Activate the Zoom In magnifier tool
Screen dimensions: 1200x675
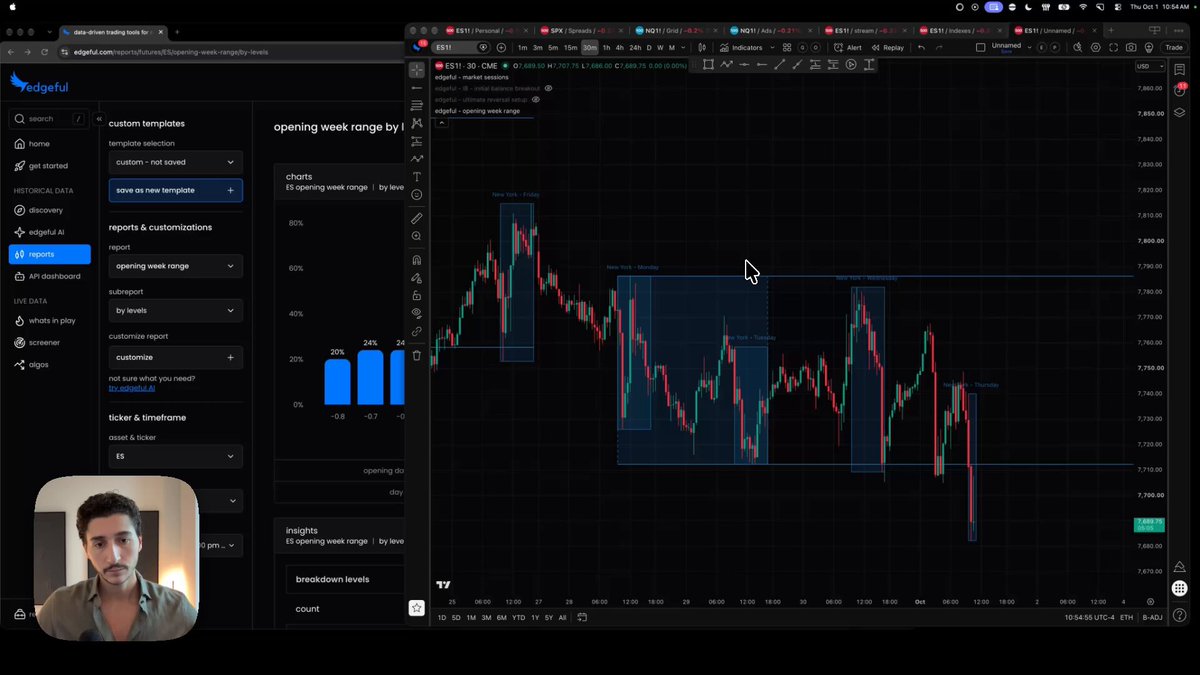417,236
